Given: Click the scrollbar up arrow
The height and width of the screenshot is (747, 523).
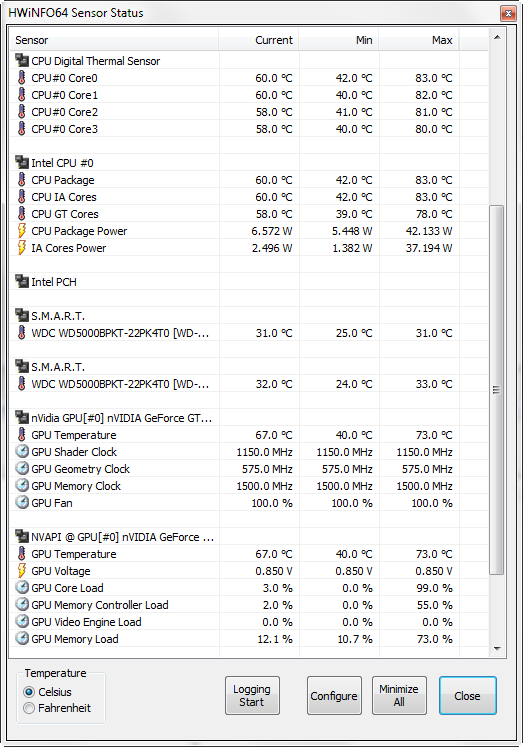Looking at the screenshot, I should click(x=497, y=37).
